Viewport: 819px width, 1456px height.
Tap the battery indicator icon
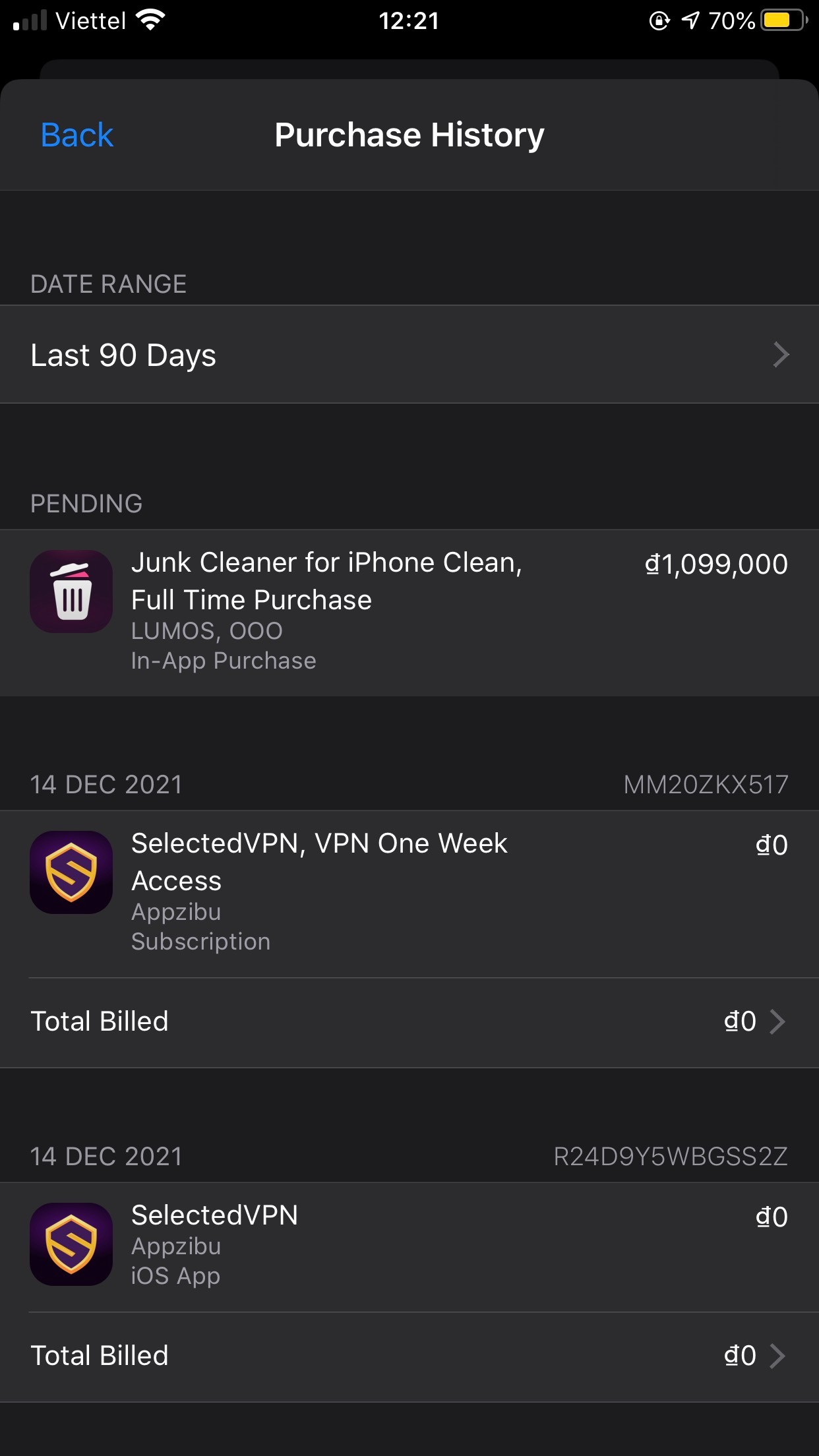coord(783,20)
